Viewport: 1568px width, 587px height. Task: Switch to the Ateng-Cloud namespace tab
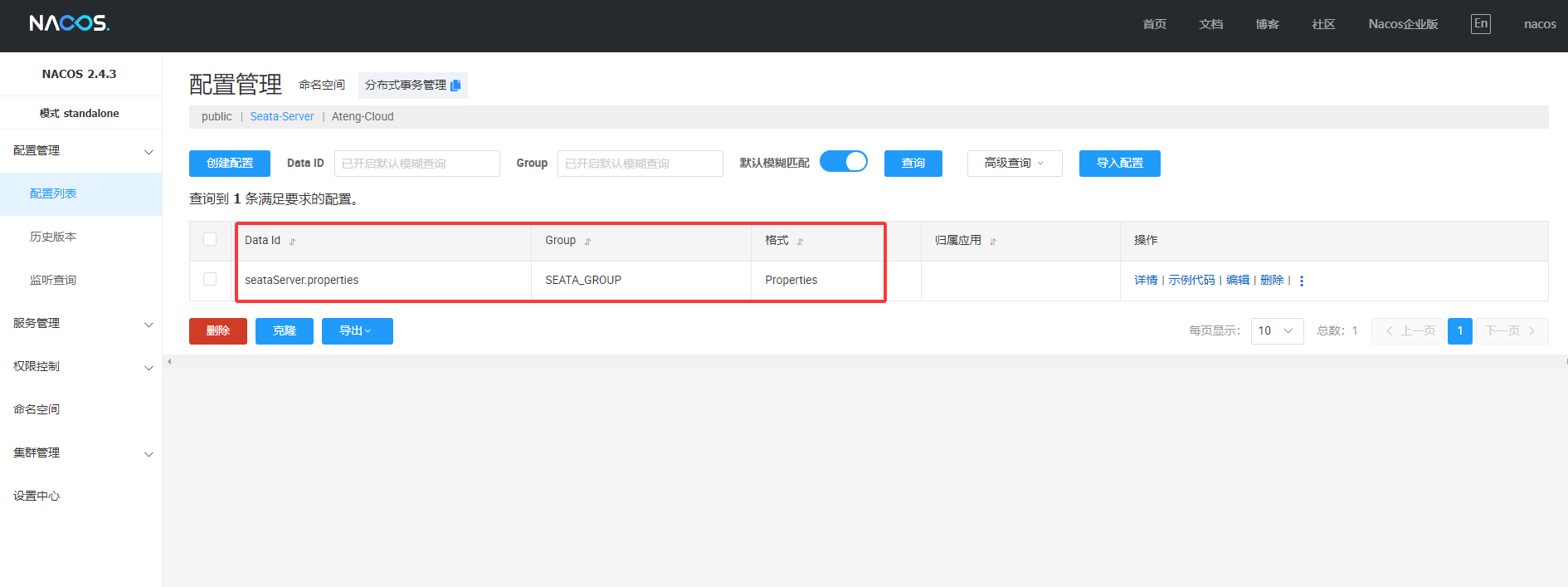click(x=363, y=117)
